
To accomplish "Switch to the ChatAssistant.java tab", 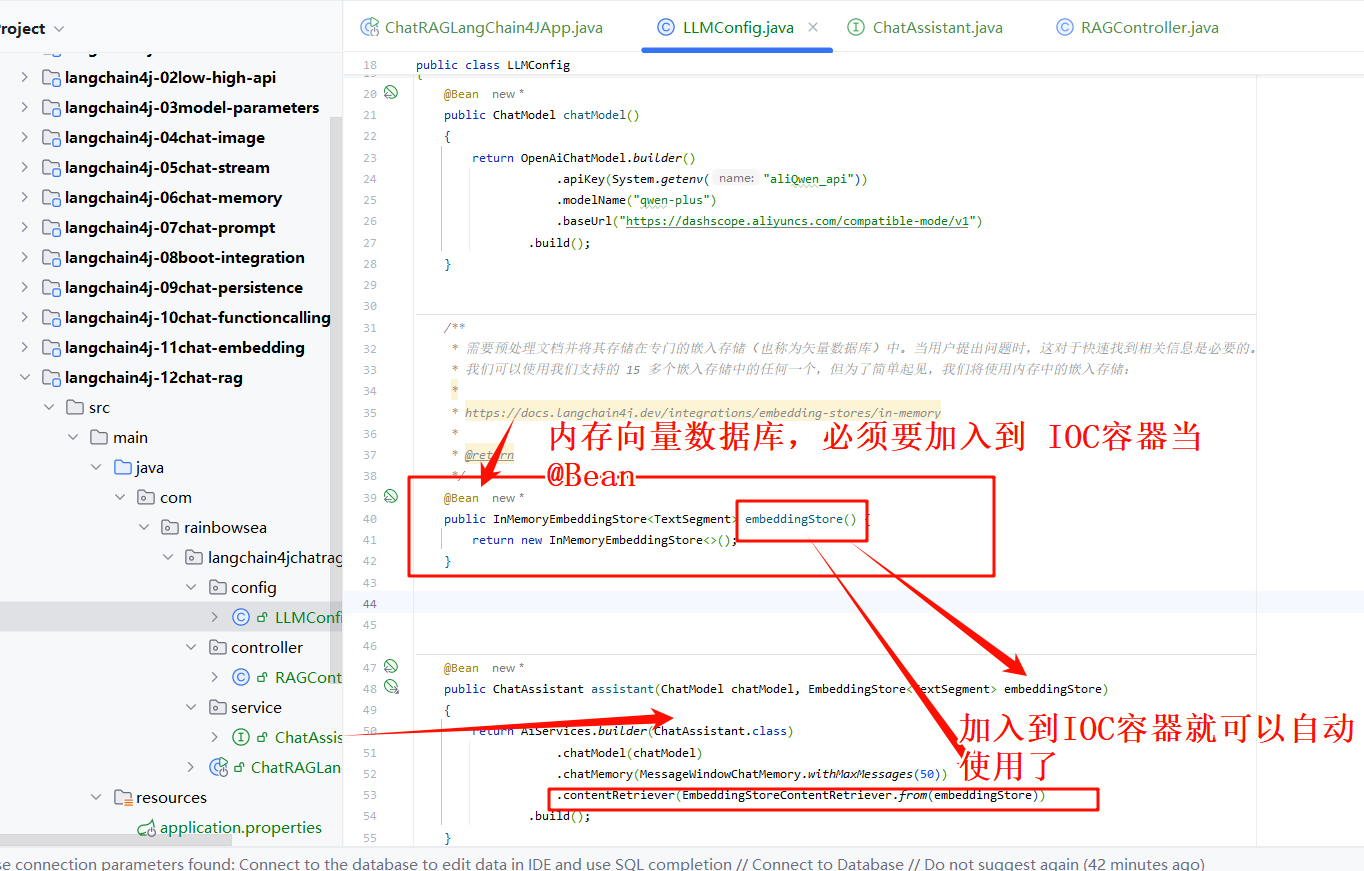I will 936,28.
